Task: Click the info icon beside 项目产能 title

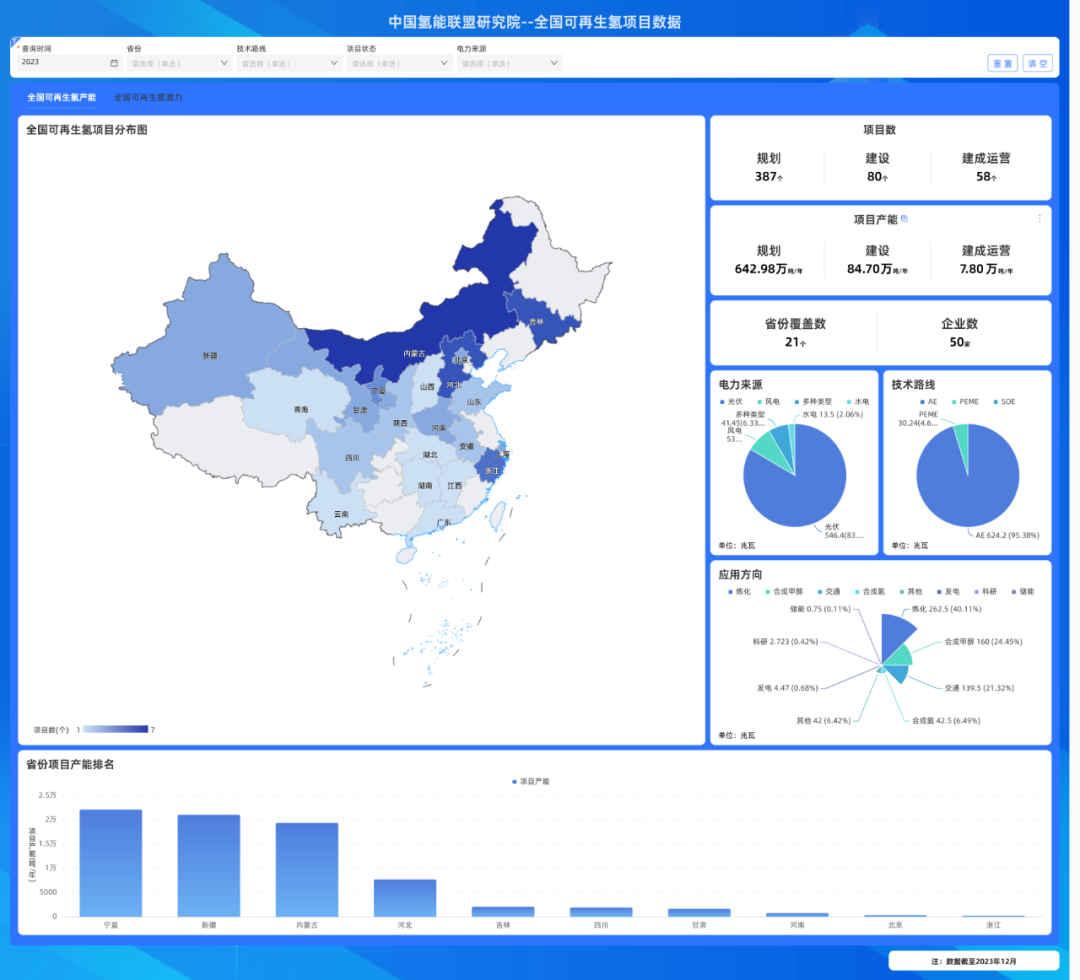Action: tap(904, 218)
